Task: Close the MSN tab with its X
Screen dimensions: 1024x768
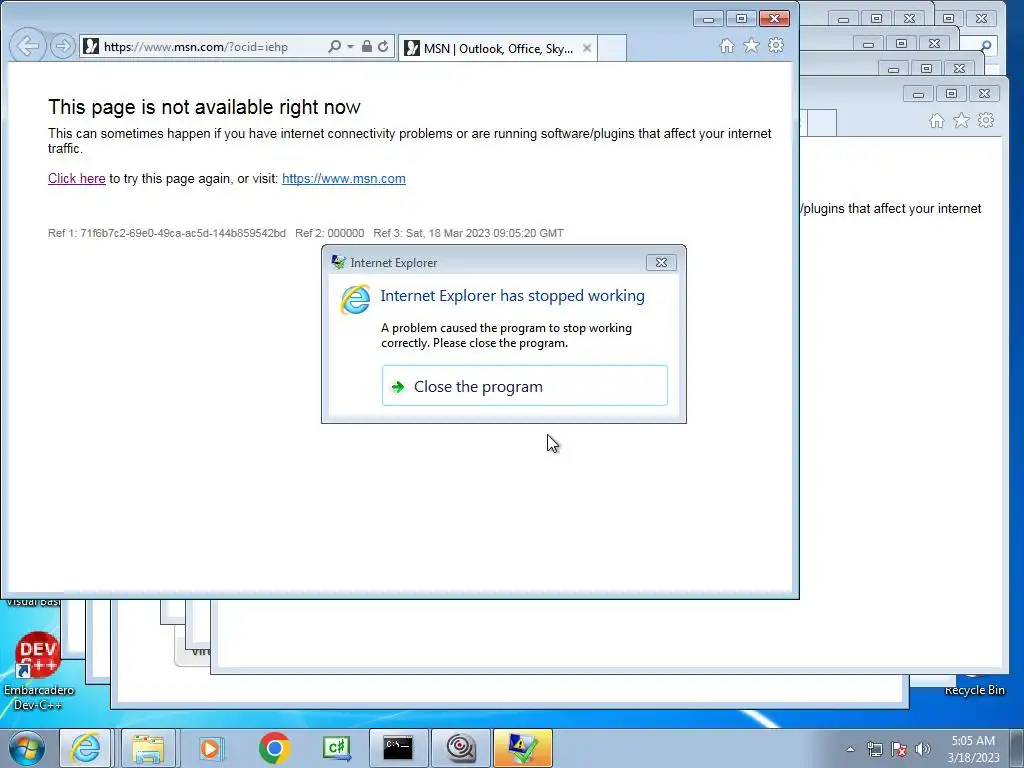Action: pos(586,48)
